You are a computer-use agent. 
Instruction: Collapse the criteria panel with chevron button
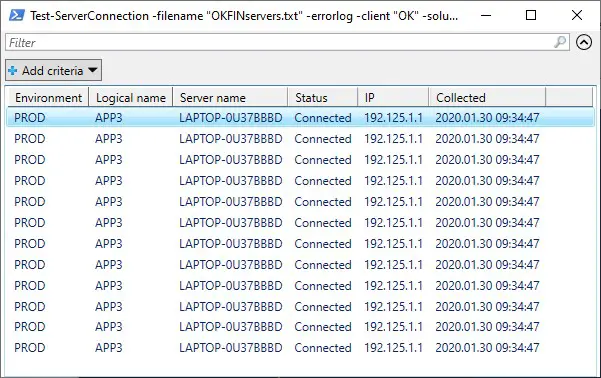(x=584, y=42)
